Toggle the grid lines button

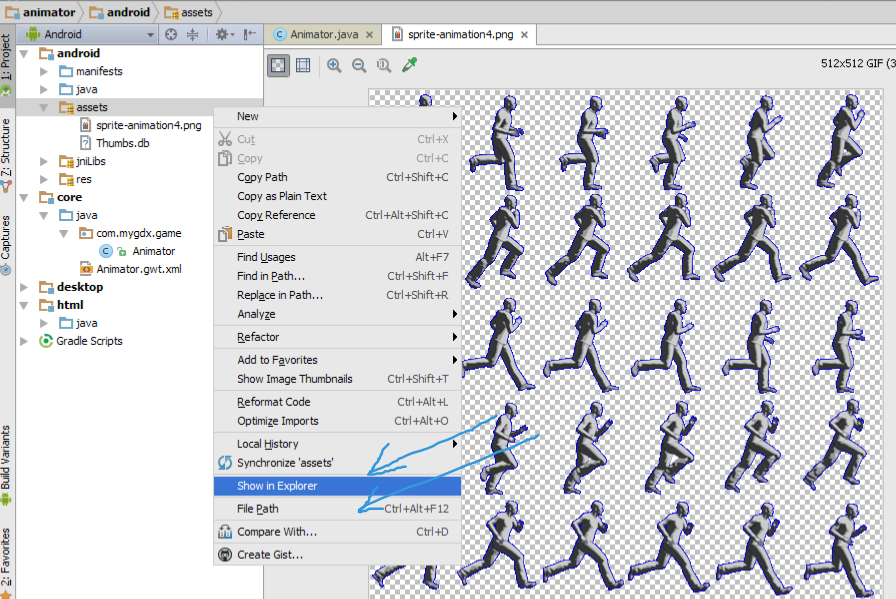click(303, 65)
